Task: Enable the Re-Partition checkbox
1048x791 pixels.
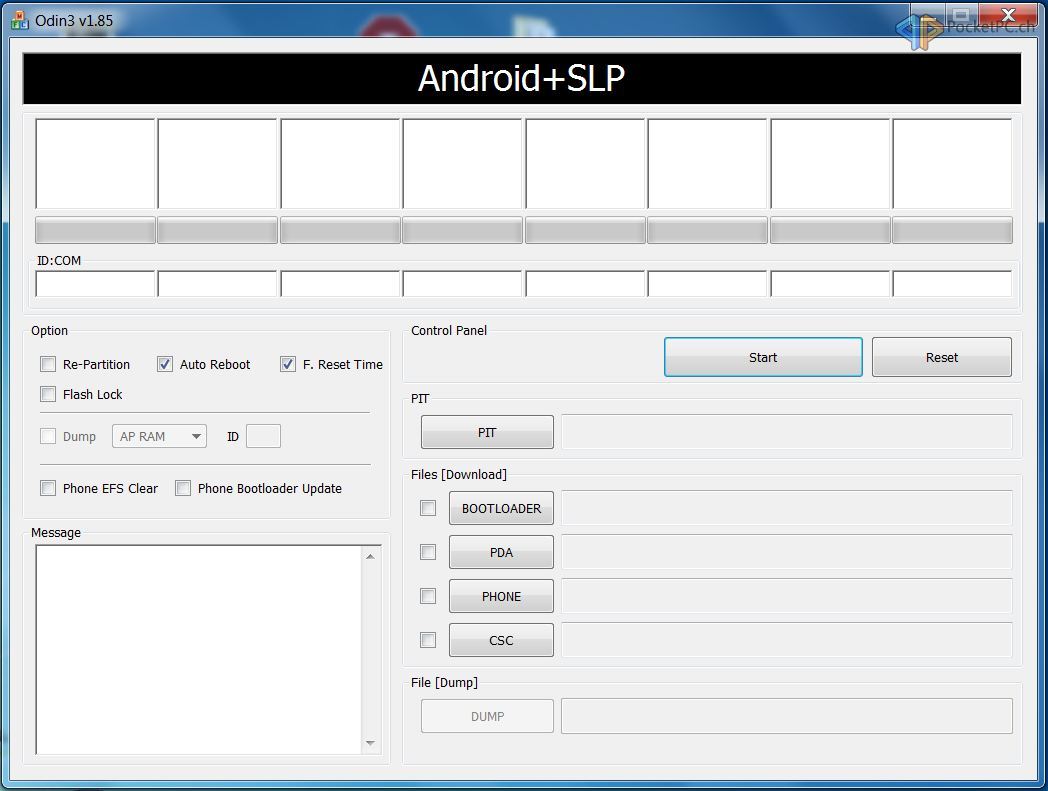Action: [47, 364]
